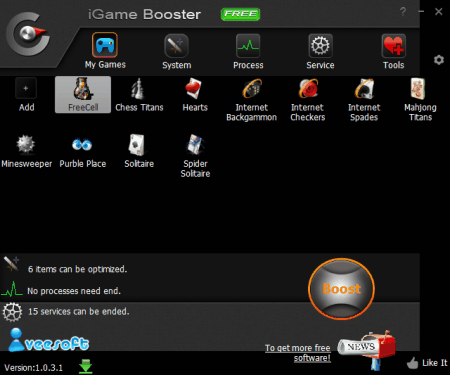This screenshot has width=450, height=375.
Task: Switch to the Service tab
Action: pyautogui.click(x=320, y=51)
